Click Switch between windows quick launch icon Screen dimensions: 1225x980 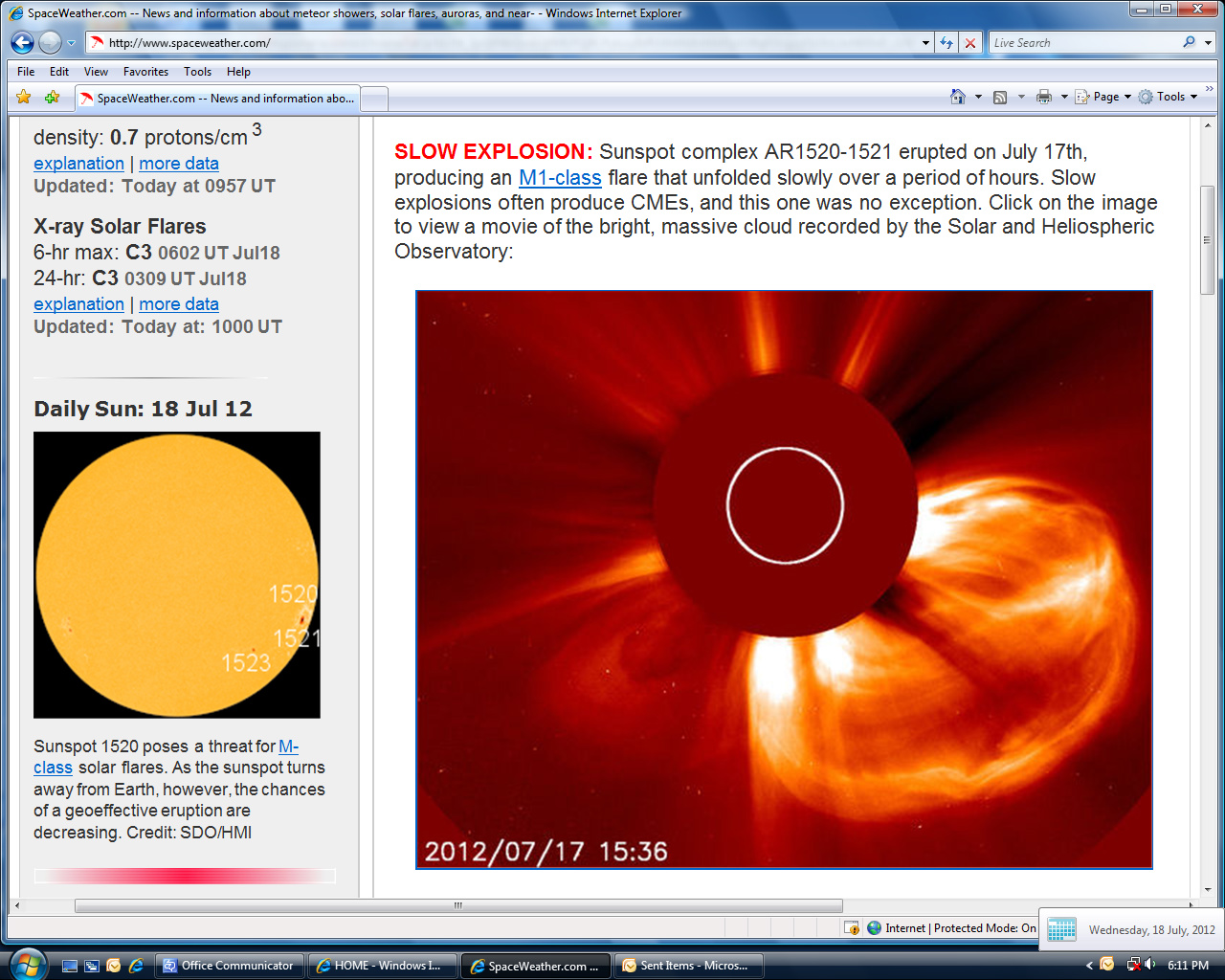(92, 966)
